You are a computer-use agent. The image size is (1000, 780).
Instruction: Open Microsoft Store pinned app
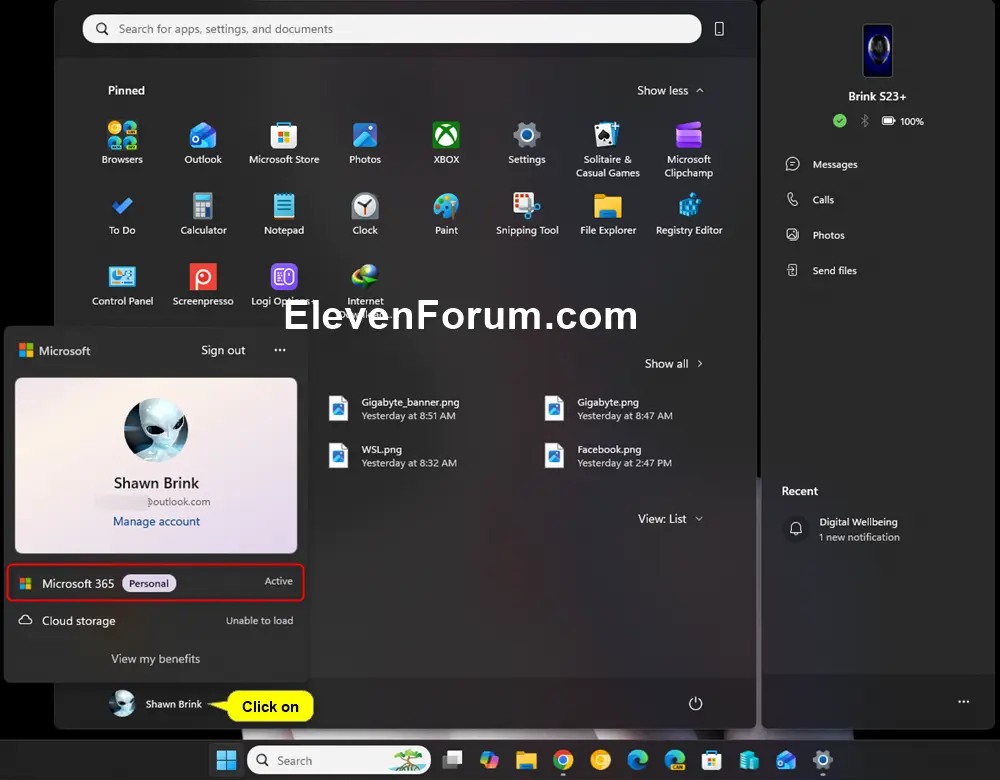point(284,142)
